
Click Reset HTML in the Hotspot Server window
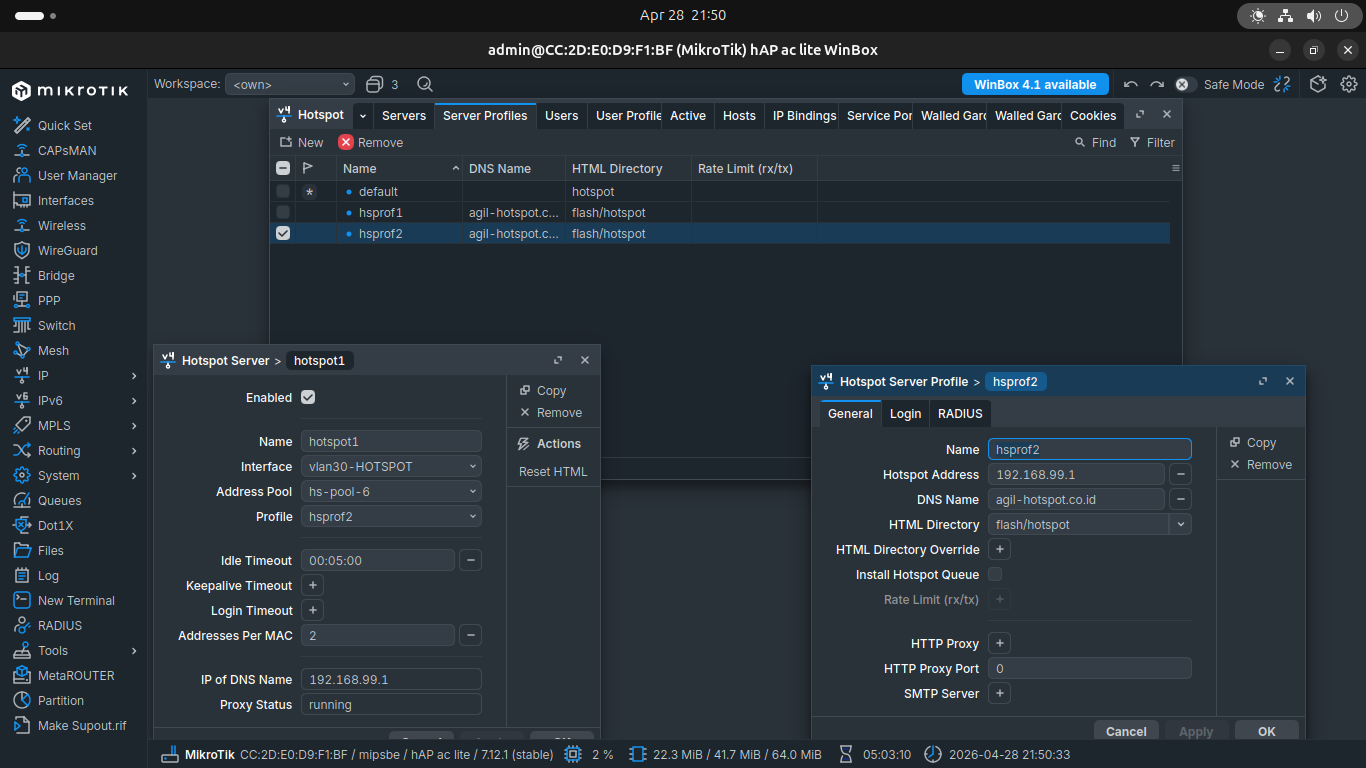[553, 472]
